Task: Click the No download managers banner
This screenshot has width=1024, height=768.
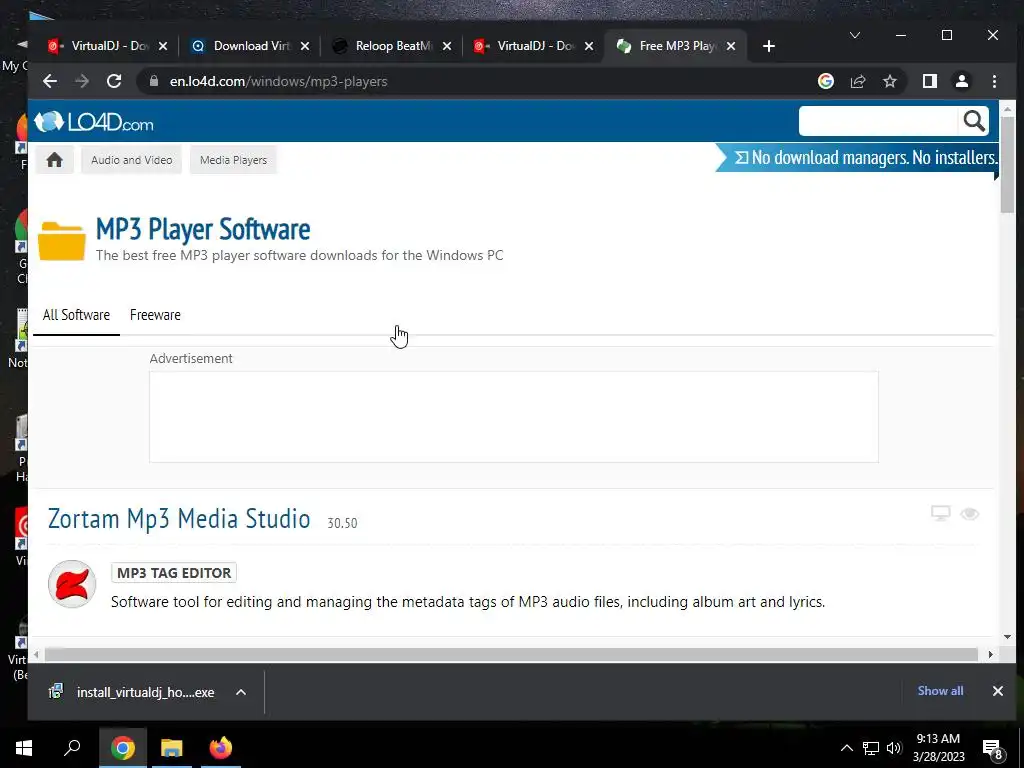Action: 857,157
